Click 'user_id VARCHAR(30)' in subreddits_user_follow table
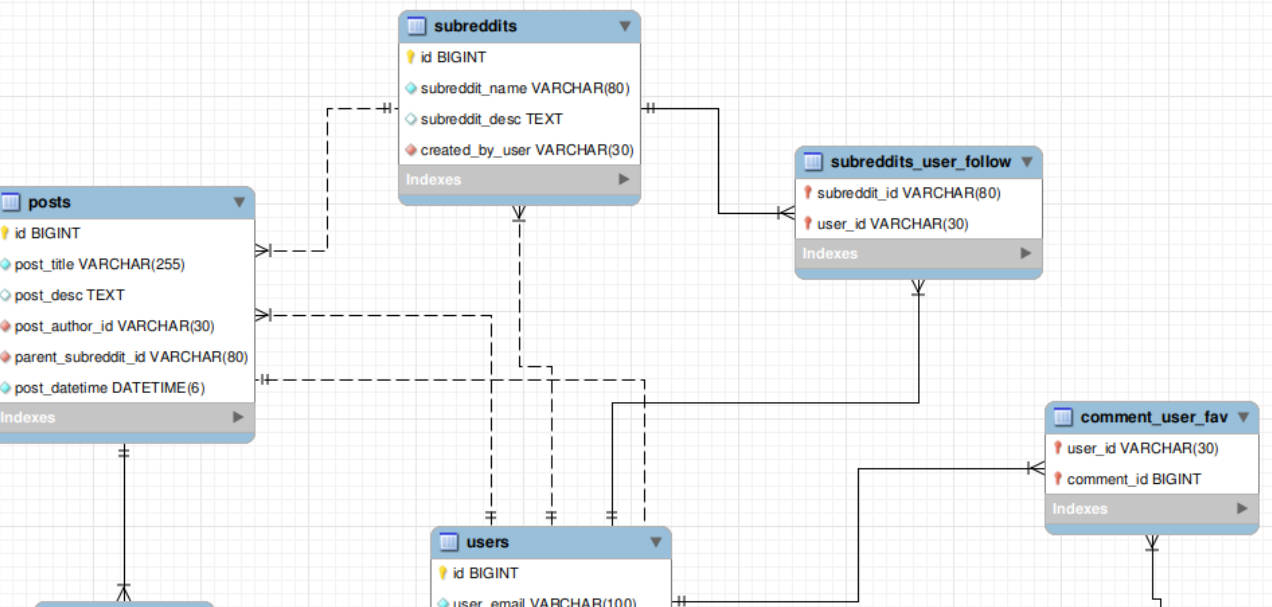The width and height of the screenshot is (1272, 607). tap(893, 224)
